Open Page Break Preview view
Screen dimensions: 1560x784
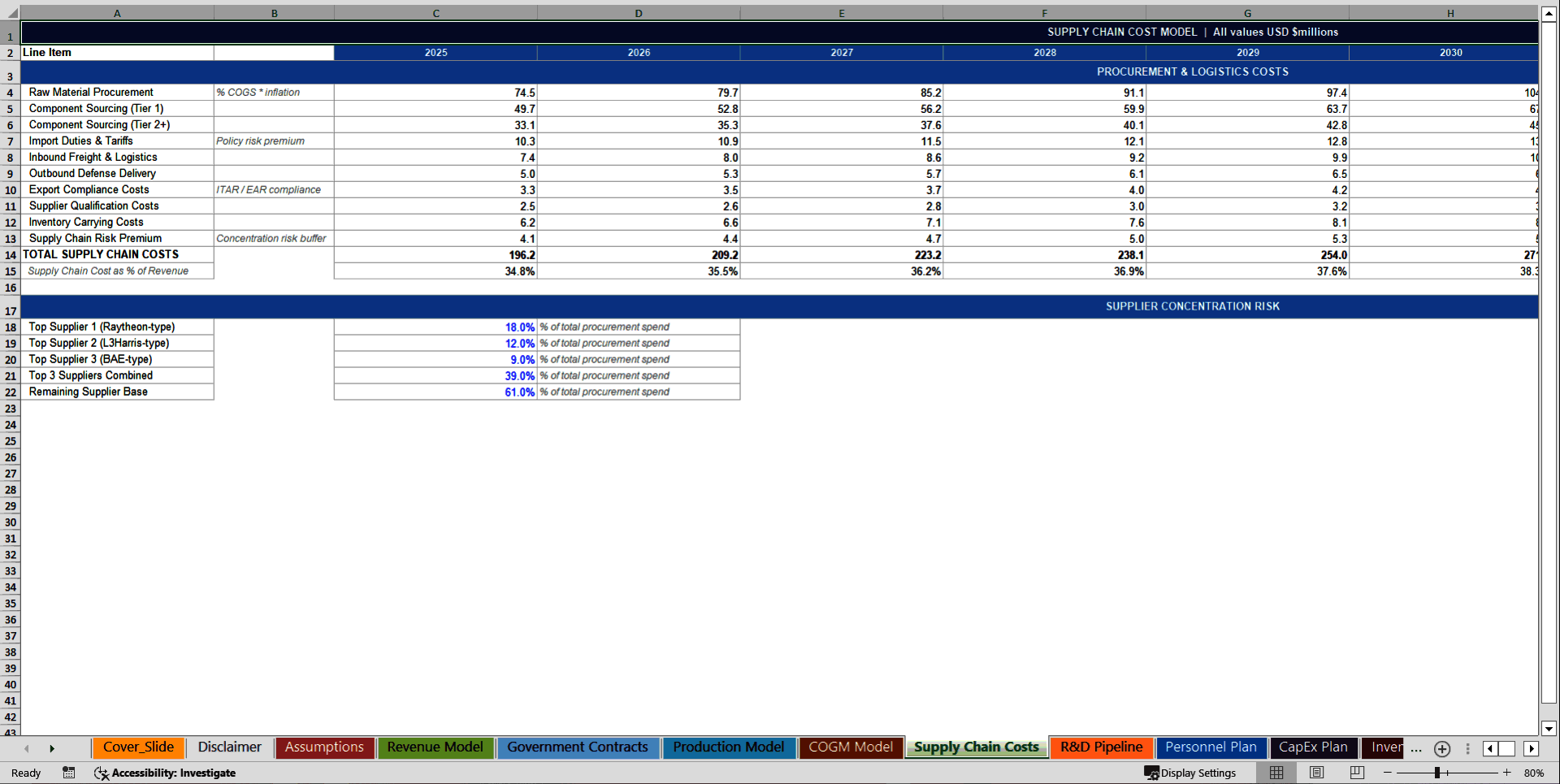pos(1356,773)
